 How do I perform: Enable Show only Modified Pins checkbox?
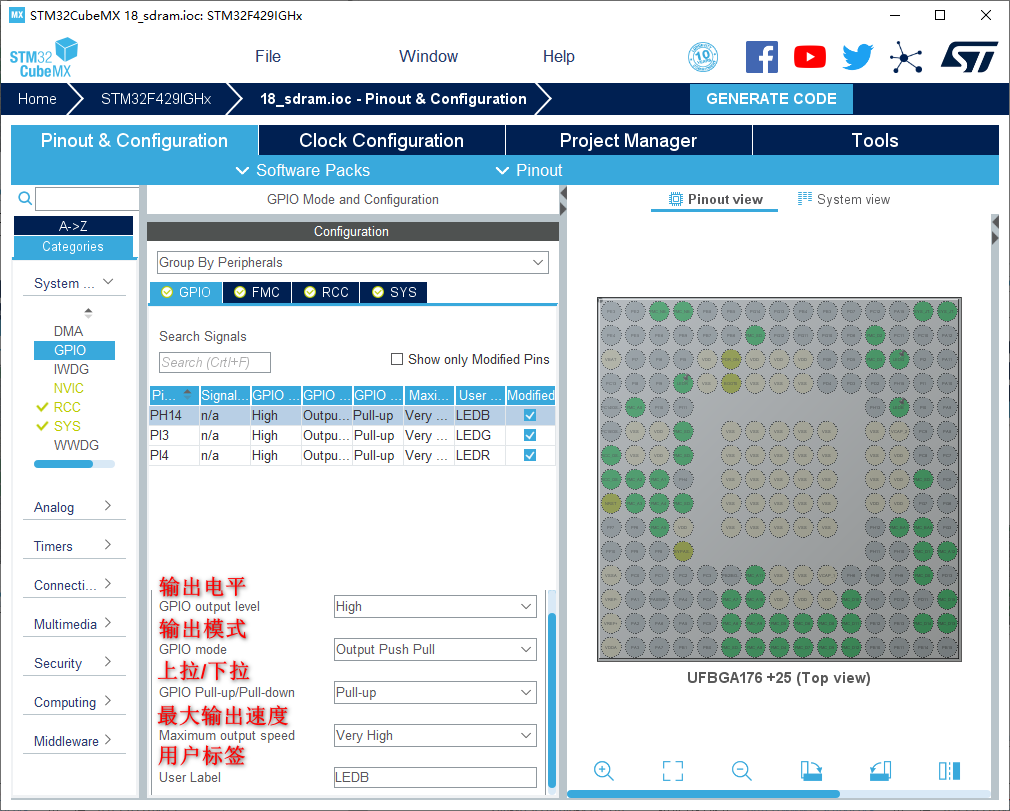click(397, 359)
